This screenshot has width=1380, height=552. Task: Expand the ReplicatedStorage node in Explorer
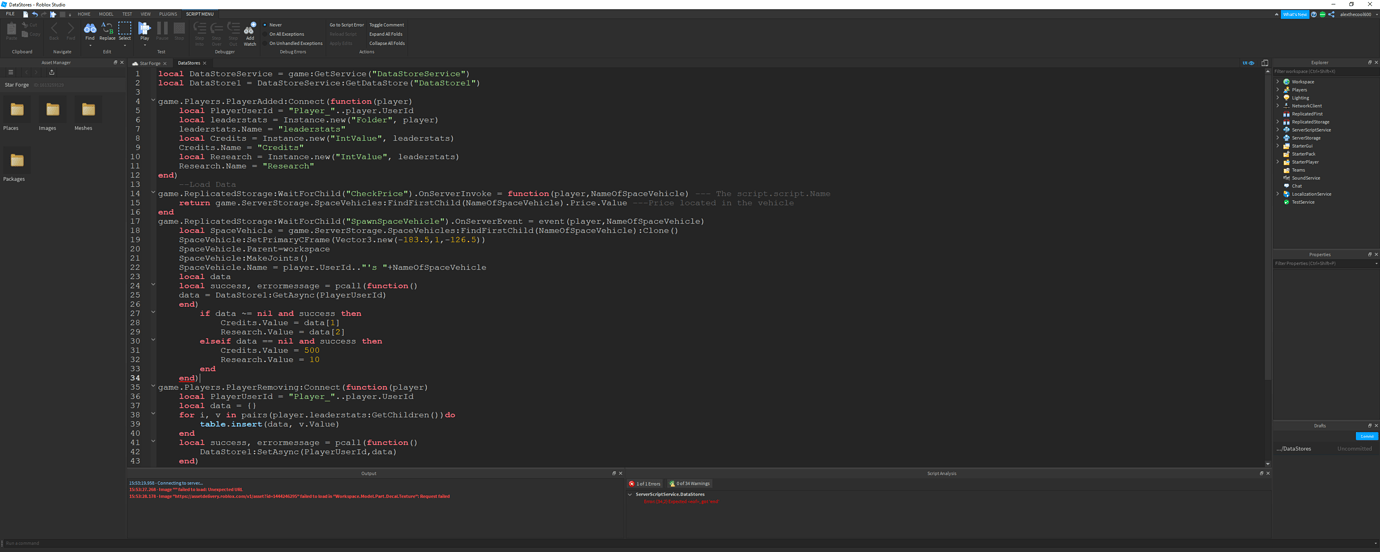(x=1278, y=122)
